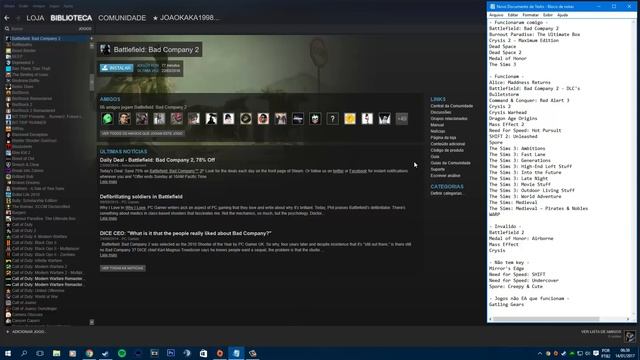Open Spotify from the taskbar

tap(122, 353)
